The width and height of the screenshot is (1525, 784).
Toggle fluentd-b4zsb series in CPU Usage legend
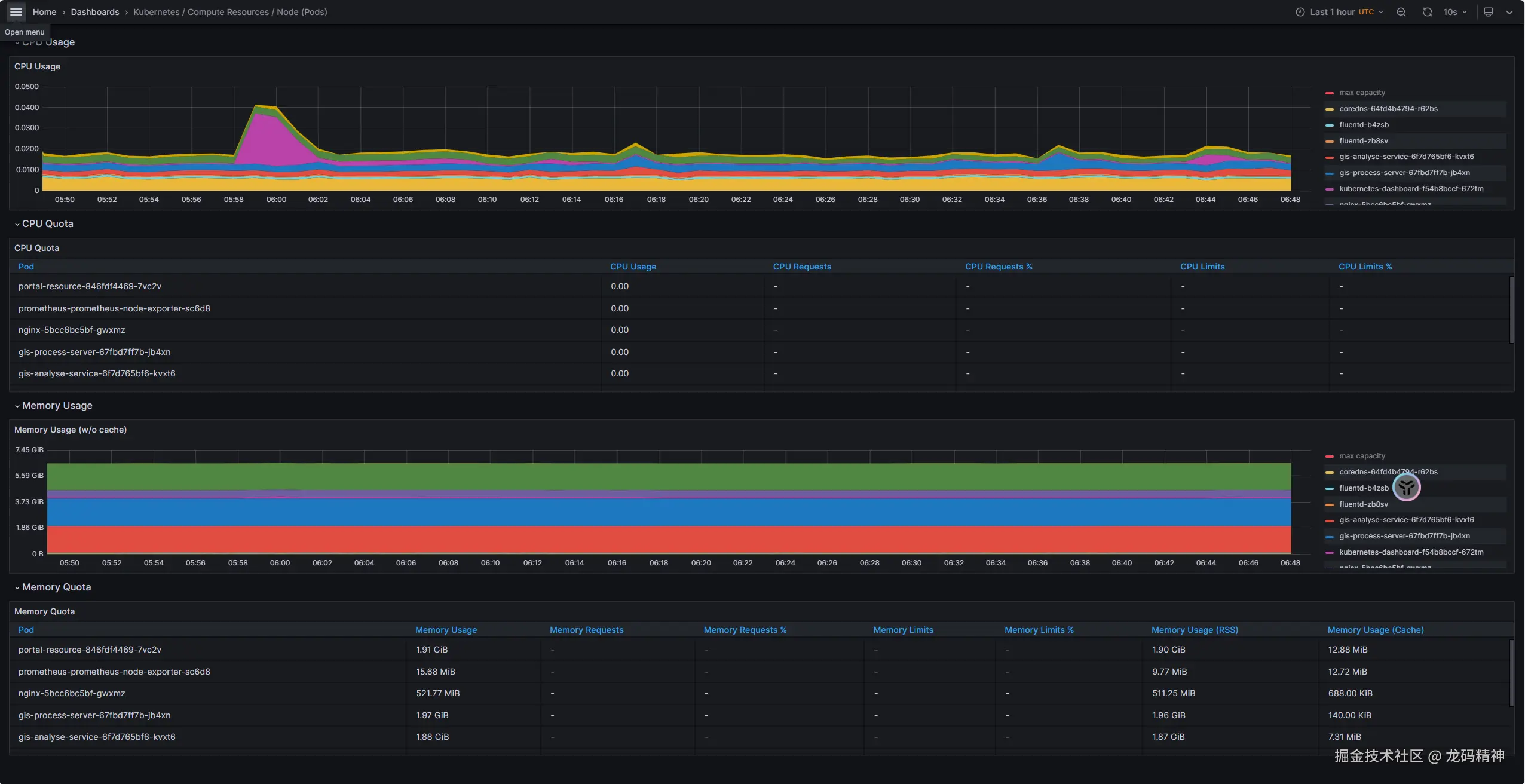[1364, 125]
